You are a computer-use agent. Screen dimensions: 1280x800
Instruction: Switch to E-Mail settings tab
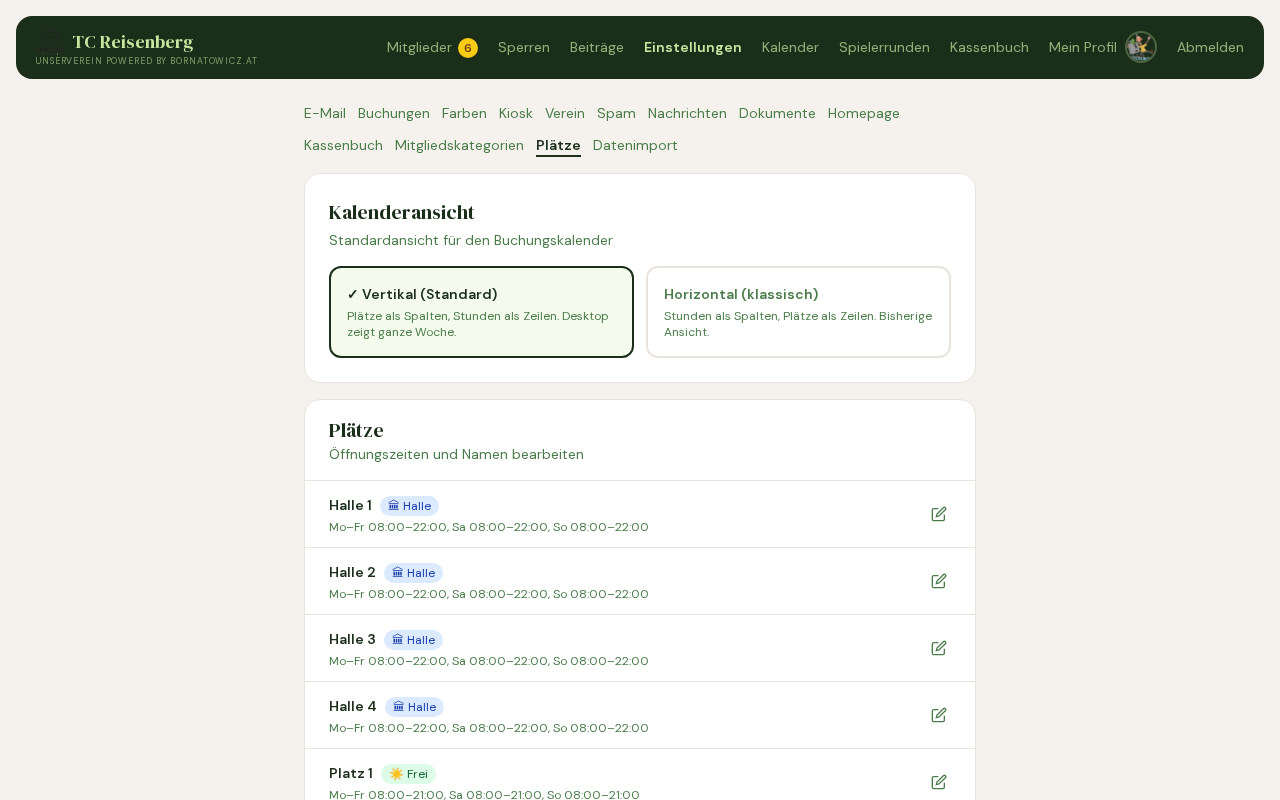[x=325, y=113]
